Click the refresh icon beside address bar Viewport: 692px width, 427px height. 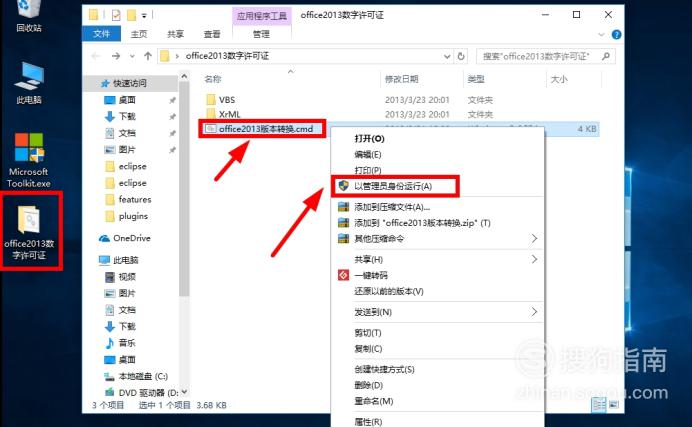click(461, 56)
